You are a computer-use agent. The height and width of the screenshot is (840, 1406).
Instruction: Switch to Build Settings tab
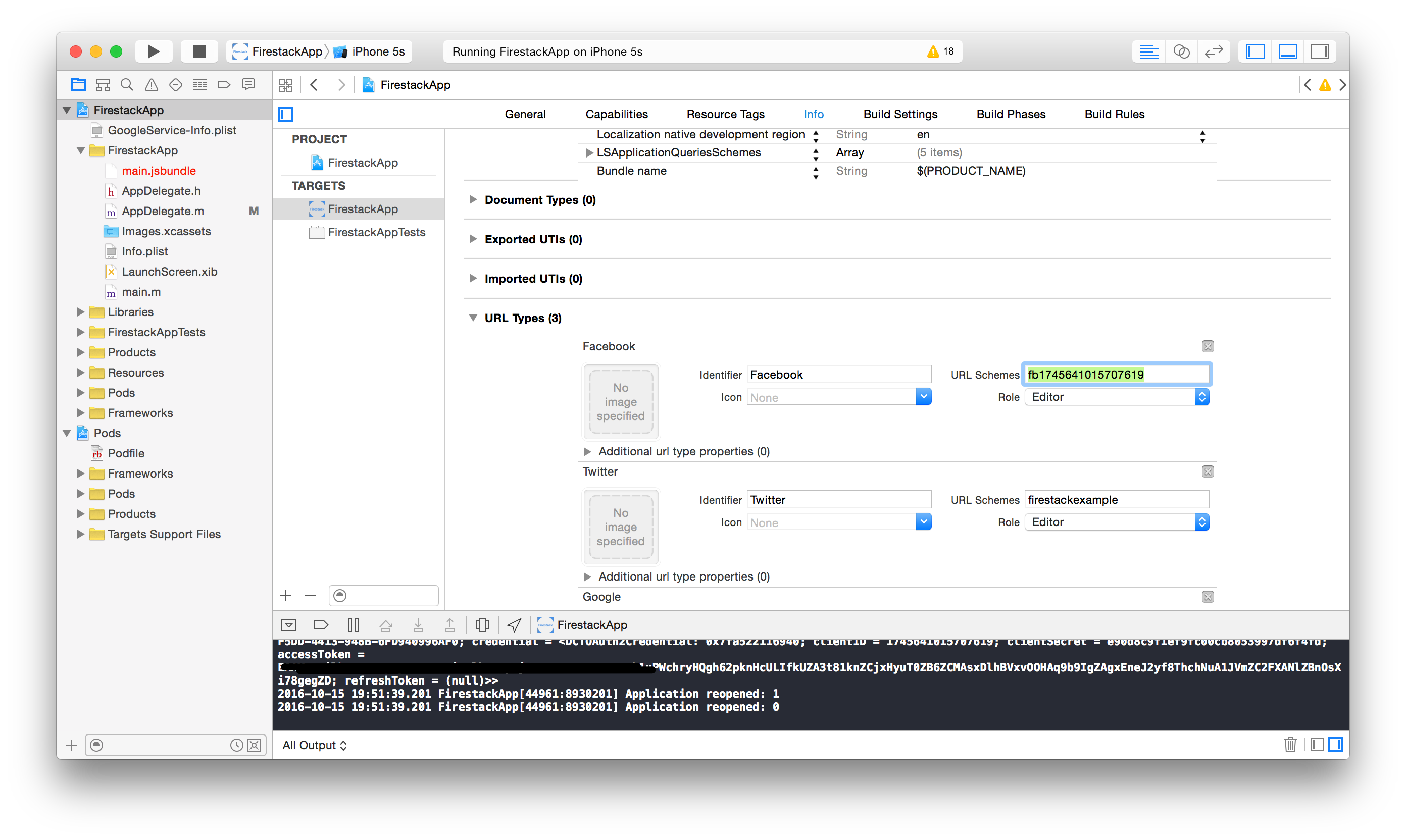900,115
